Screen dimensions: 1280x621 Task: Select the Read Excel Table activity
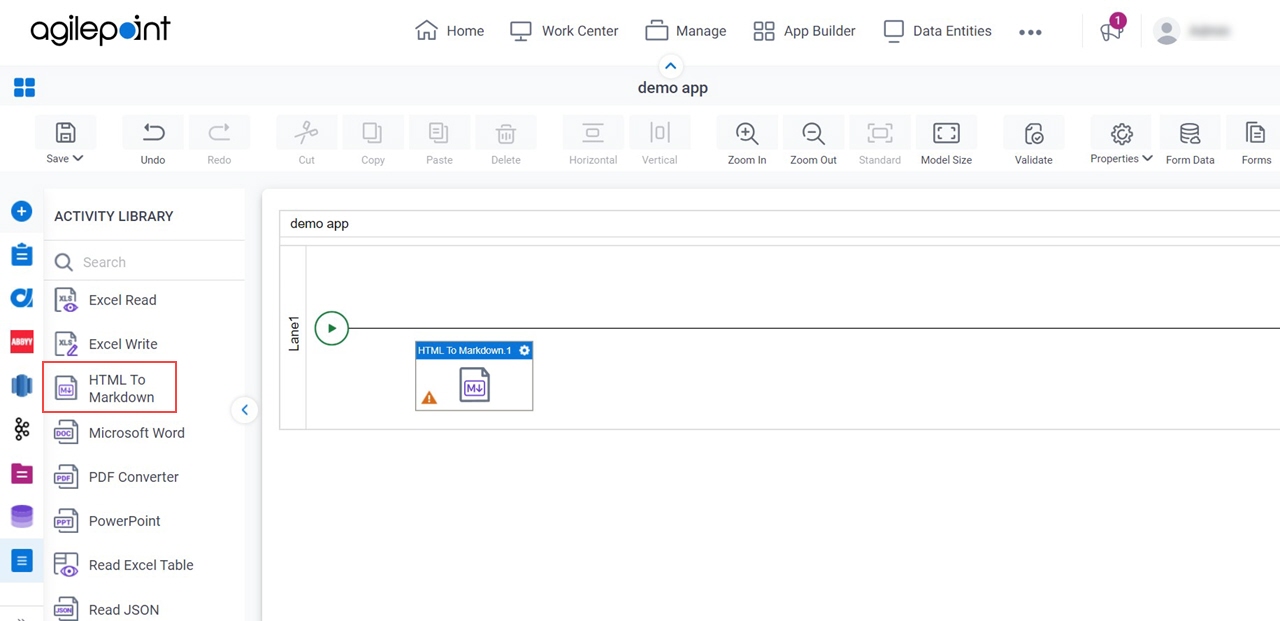tap(123, 565)
